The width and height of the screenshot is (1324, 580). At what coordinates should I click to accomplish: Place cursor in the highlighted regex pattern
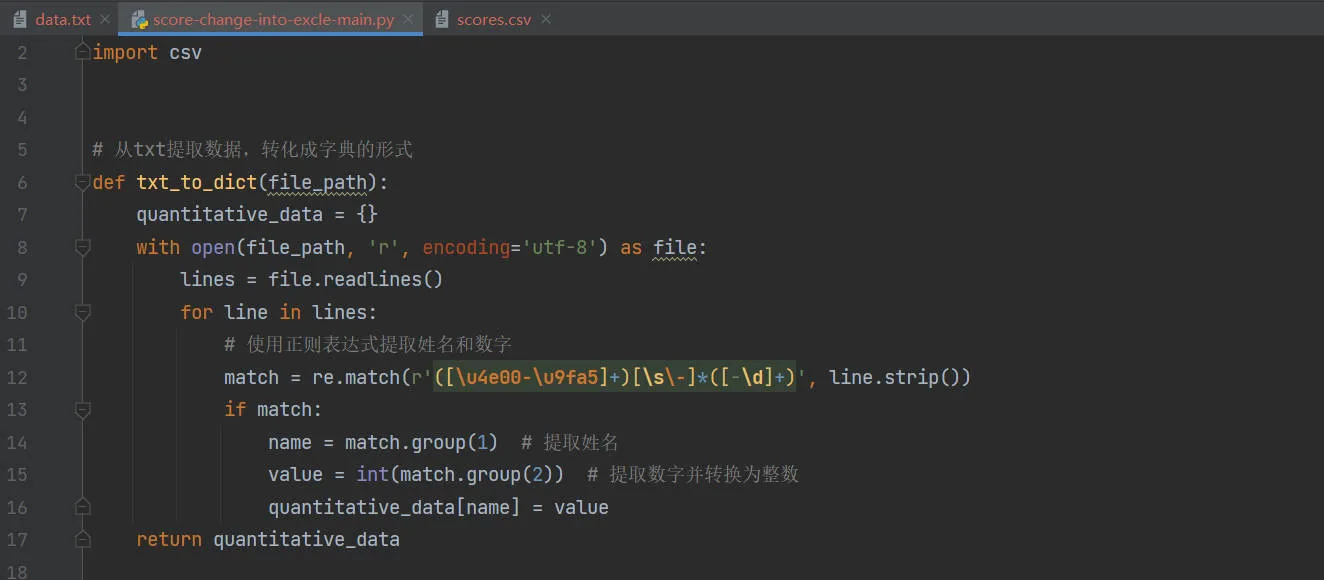(x=614, y=378)
